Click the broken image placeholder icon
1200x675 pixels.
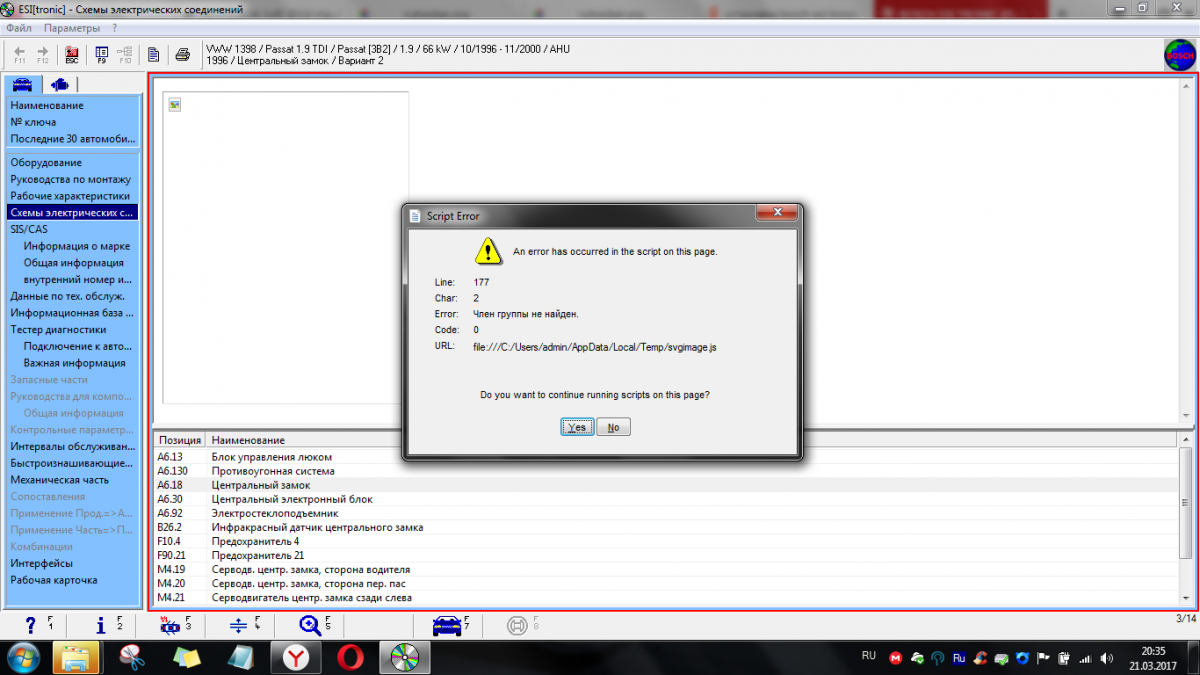click(x=175, y=104)
